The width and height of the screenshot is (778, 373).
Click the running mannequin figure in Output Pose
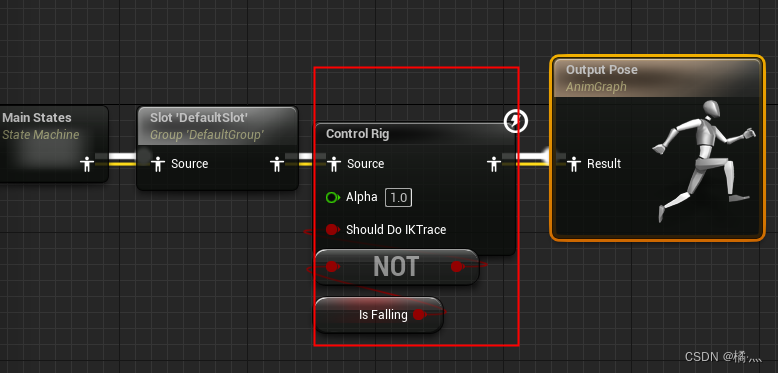705,161
